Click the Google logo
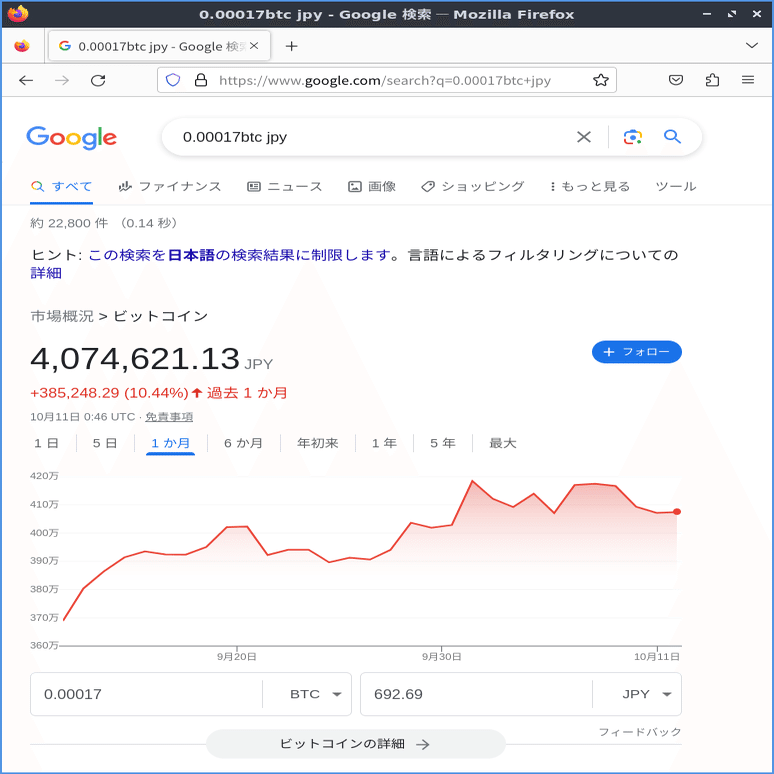Viewport: 774px width, 774px height. point(72,138)
